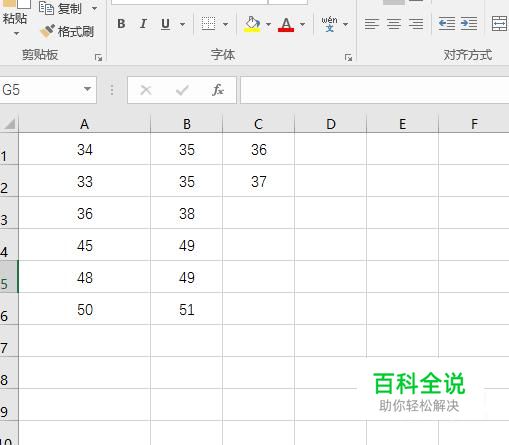
Task: Select cell A2 containing 33
Action: point(85,181)
